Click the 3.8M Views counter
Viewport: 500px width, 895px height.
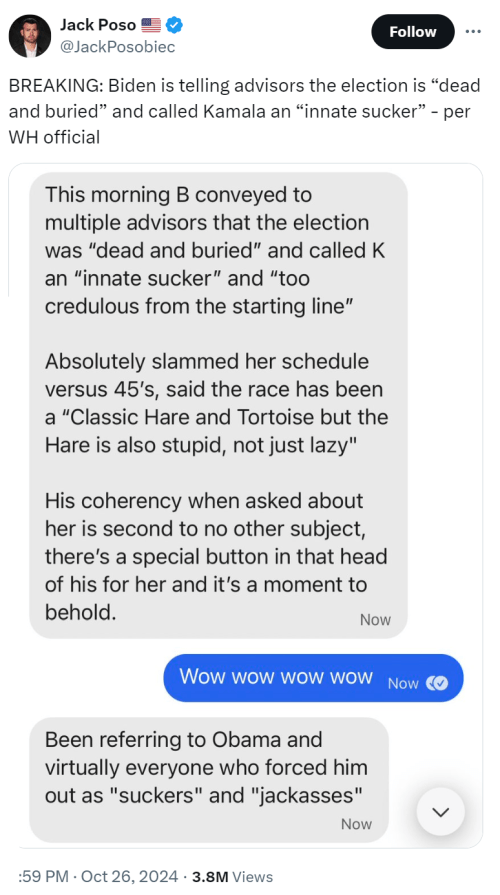(232, 876)
